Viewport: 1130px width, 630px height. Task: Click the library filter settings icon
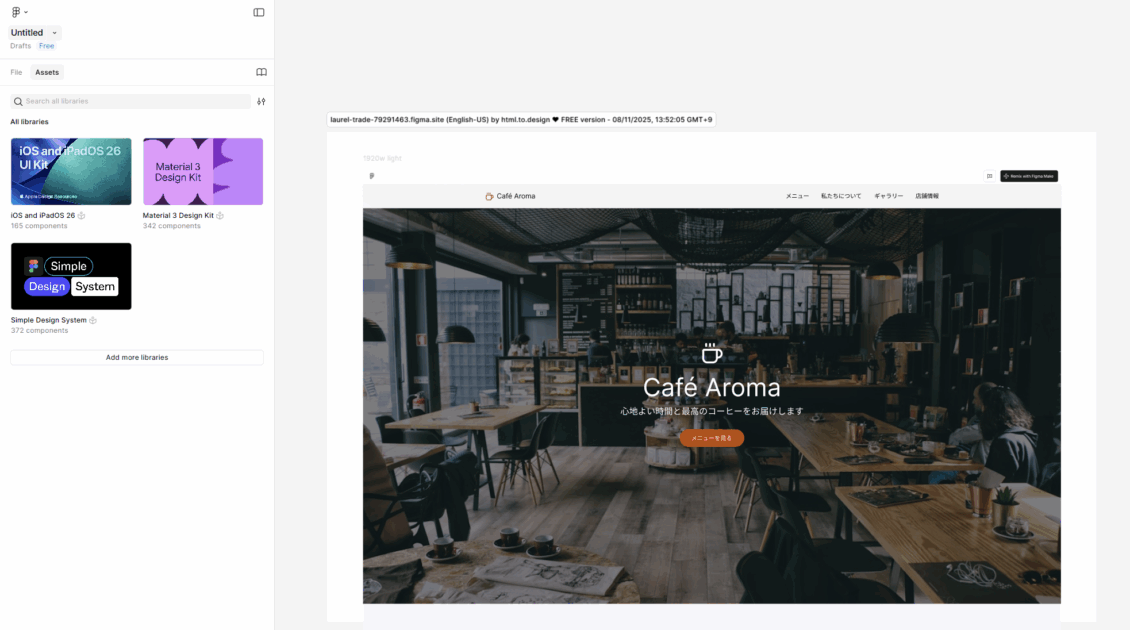(x=261, y=101)
